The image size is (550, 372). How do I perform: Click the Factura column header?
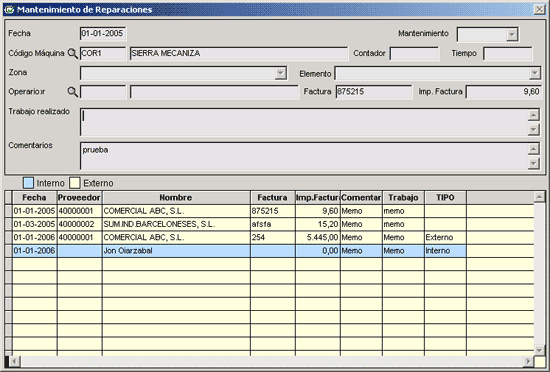coord(273,198)
